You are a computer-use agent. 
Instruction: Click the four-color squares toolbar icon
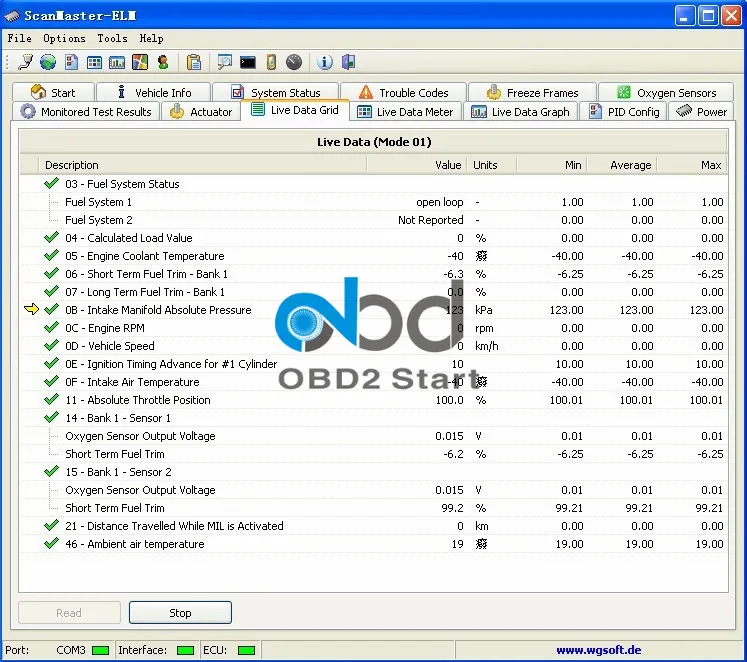140,62
